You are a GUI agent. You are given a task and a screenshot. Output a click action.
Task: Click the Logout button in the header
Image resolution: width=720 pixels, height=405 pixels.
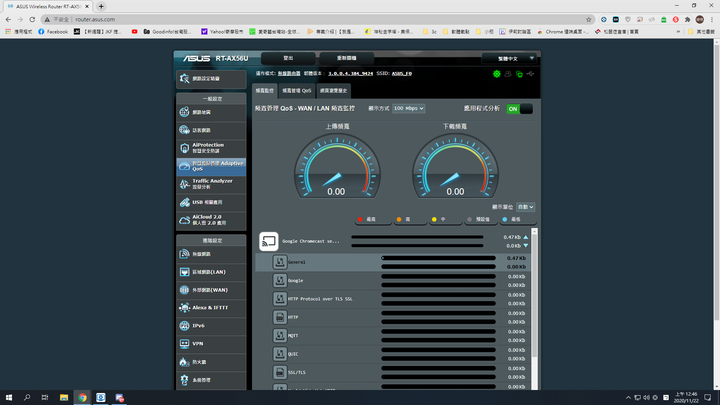[x=288, y=58]
